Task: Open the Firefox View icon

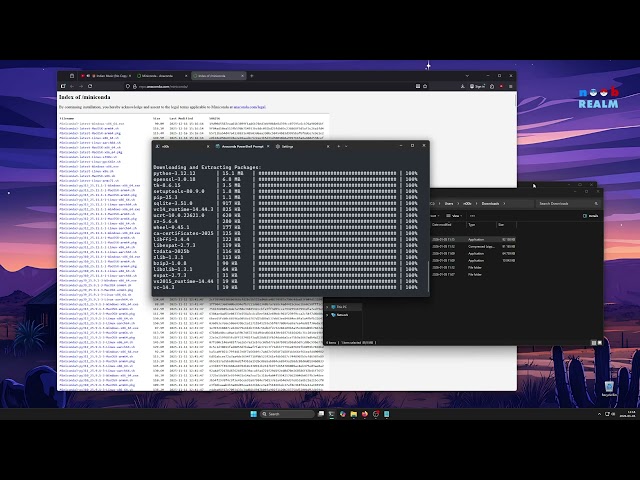Action: coord(72,76)
